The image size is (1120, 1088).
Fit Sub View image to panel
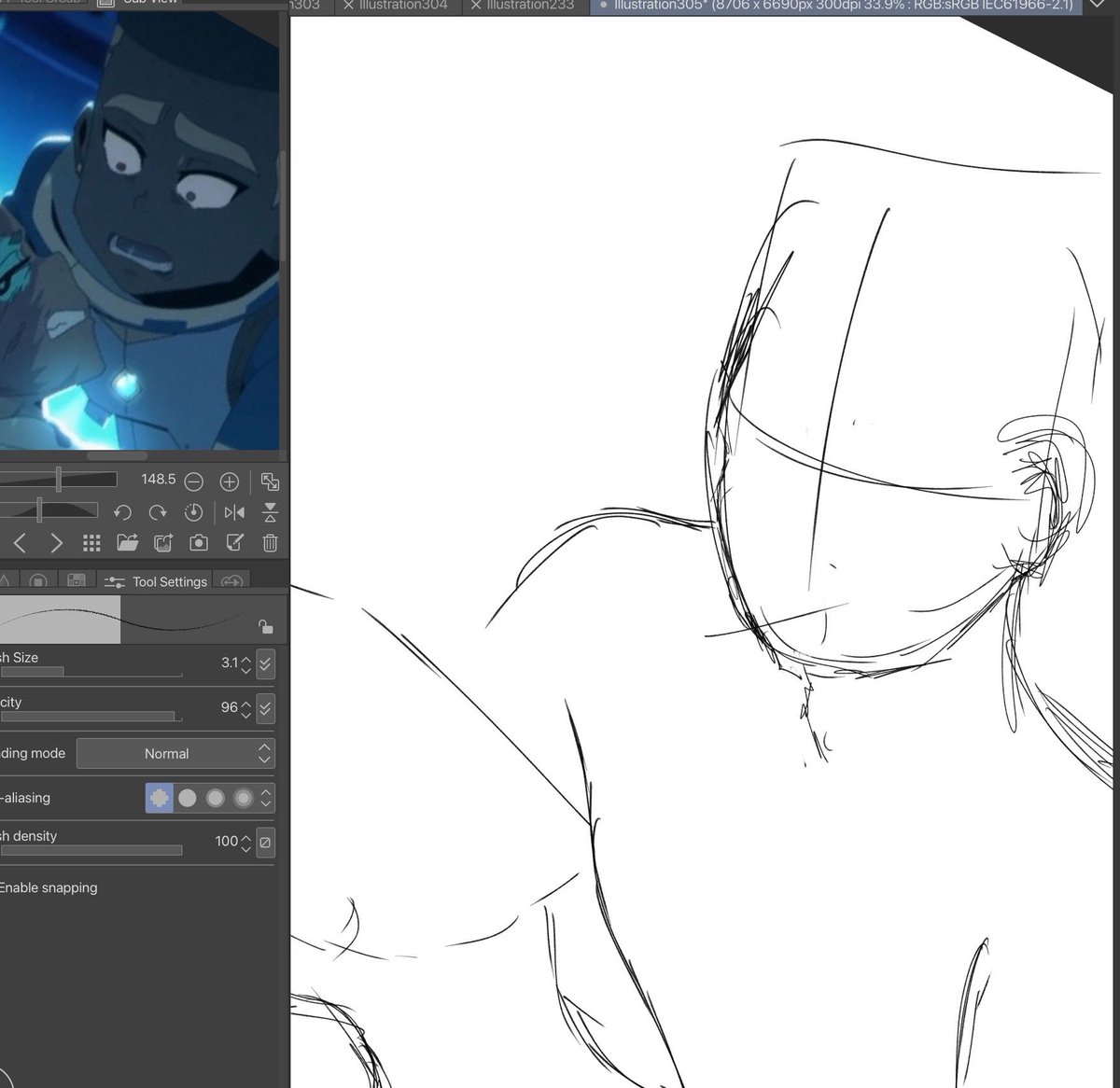tap(270, 481)
